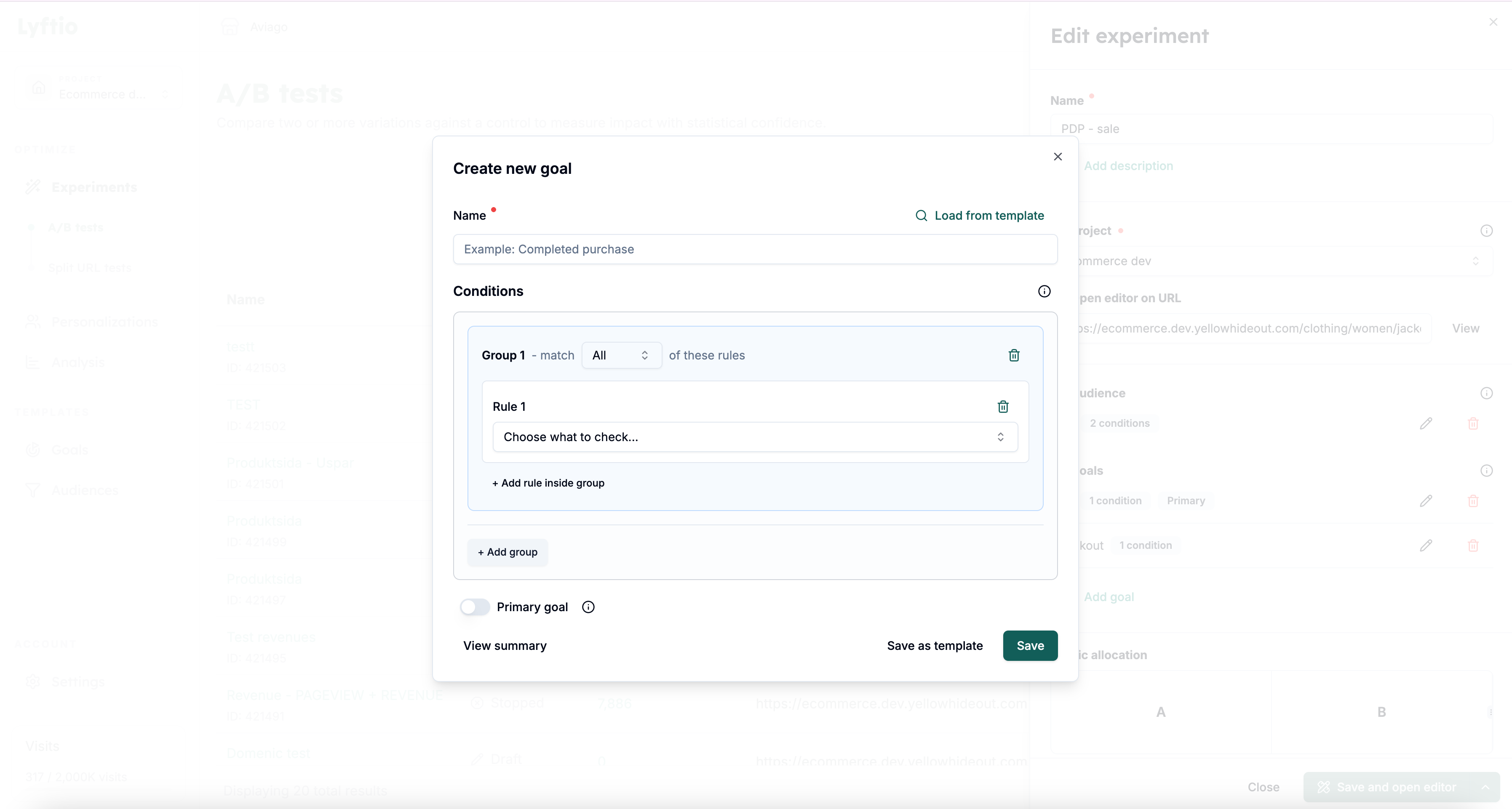Show Primary goal info tooltip
This screenshot has height=809, width=1512.
click(588, 607)
